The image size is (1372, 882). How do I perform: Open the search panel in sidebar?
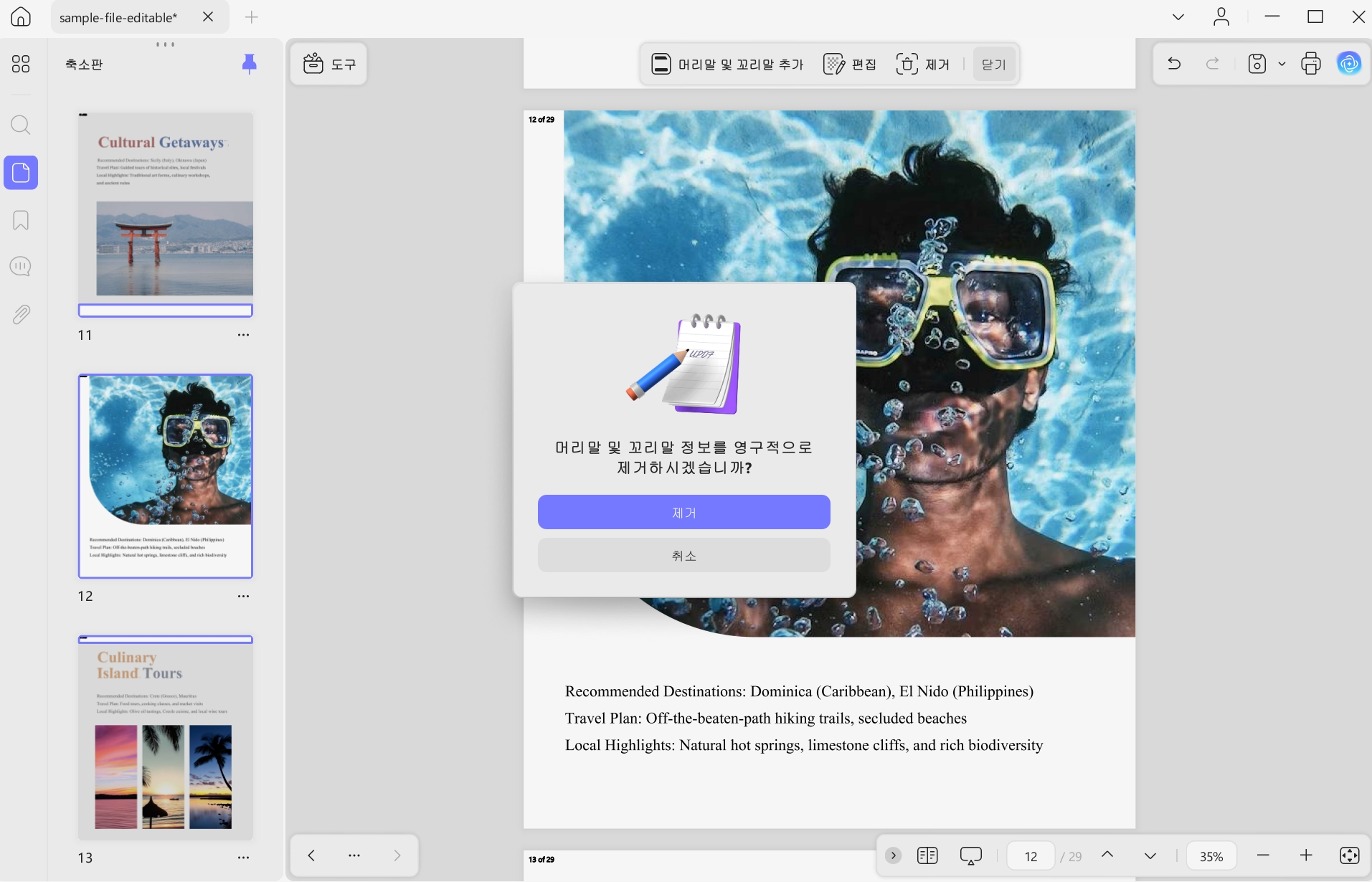pyautogui.click(x=21, y=125)
